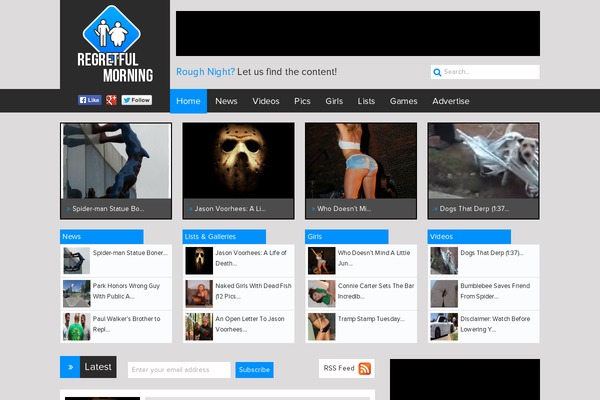Click the Facebook Like button
The height and width of the screenshot is (400, 600).
90,100
